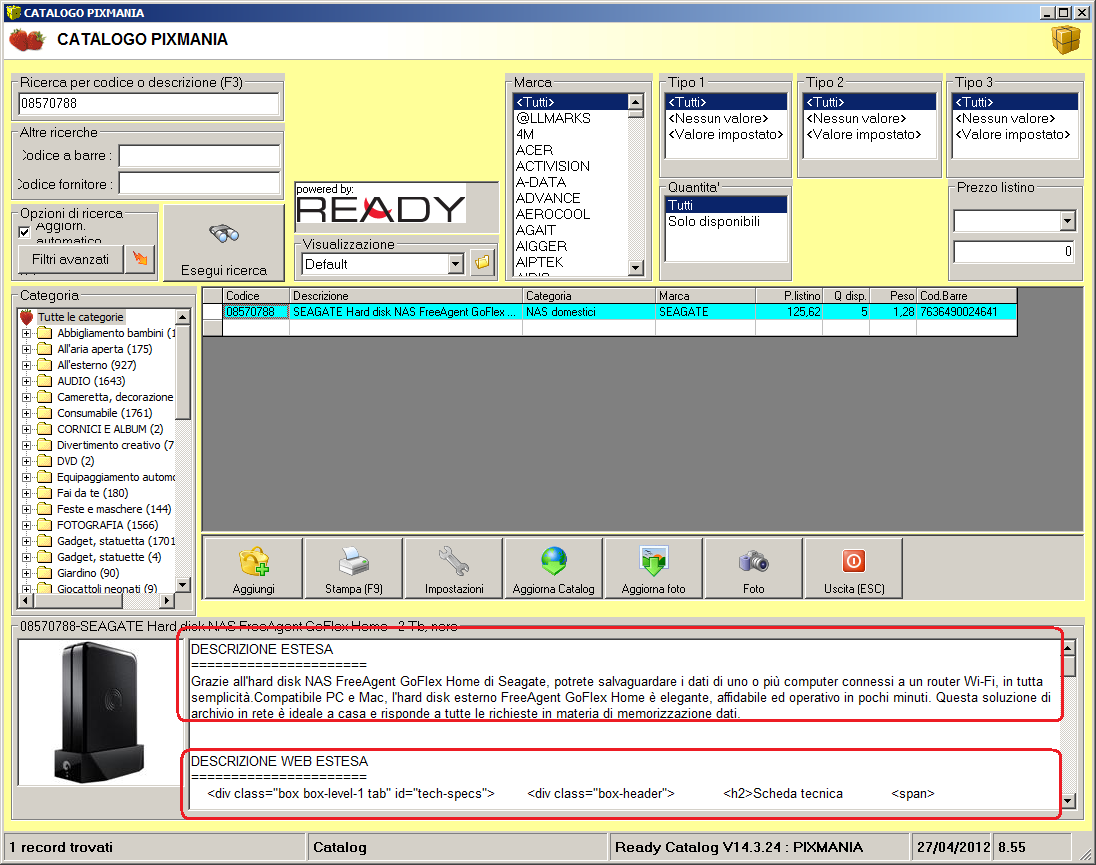
Task: Expand Feste e maschere (144) category
Action: [x=27, y=509]
